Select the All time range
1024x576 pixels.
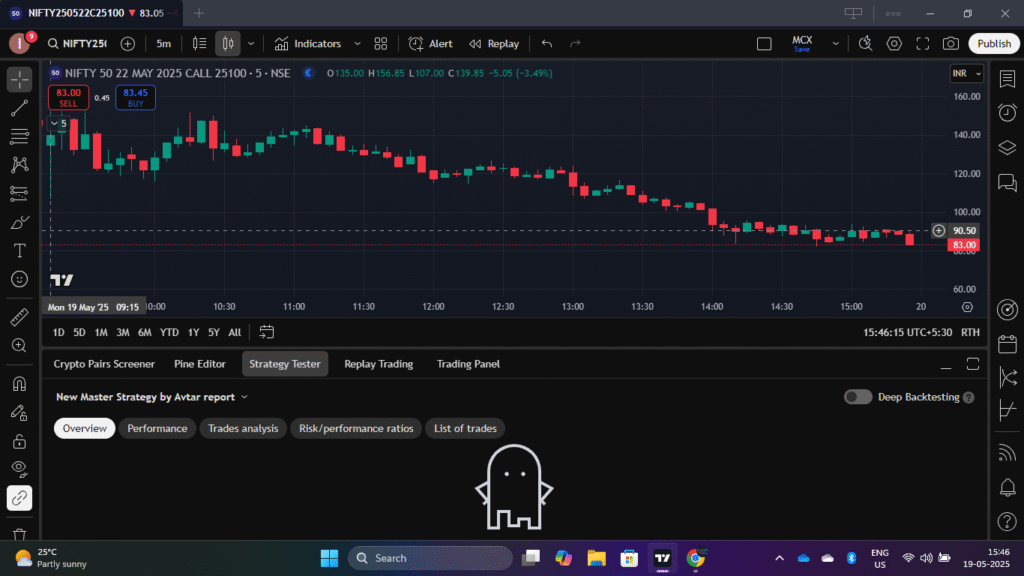pyautogui.click(x=234, y=332)
